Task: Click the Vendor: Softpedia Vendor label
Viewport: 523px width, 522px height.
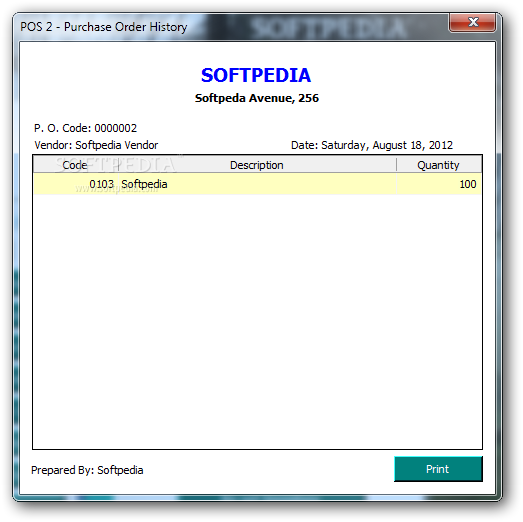Action: pos(96,145)
